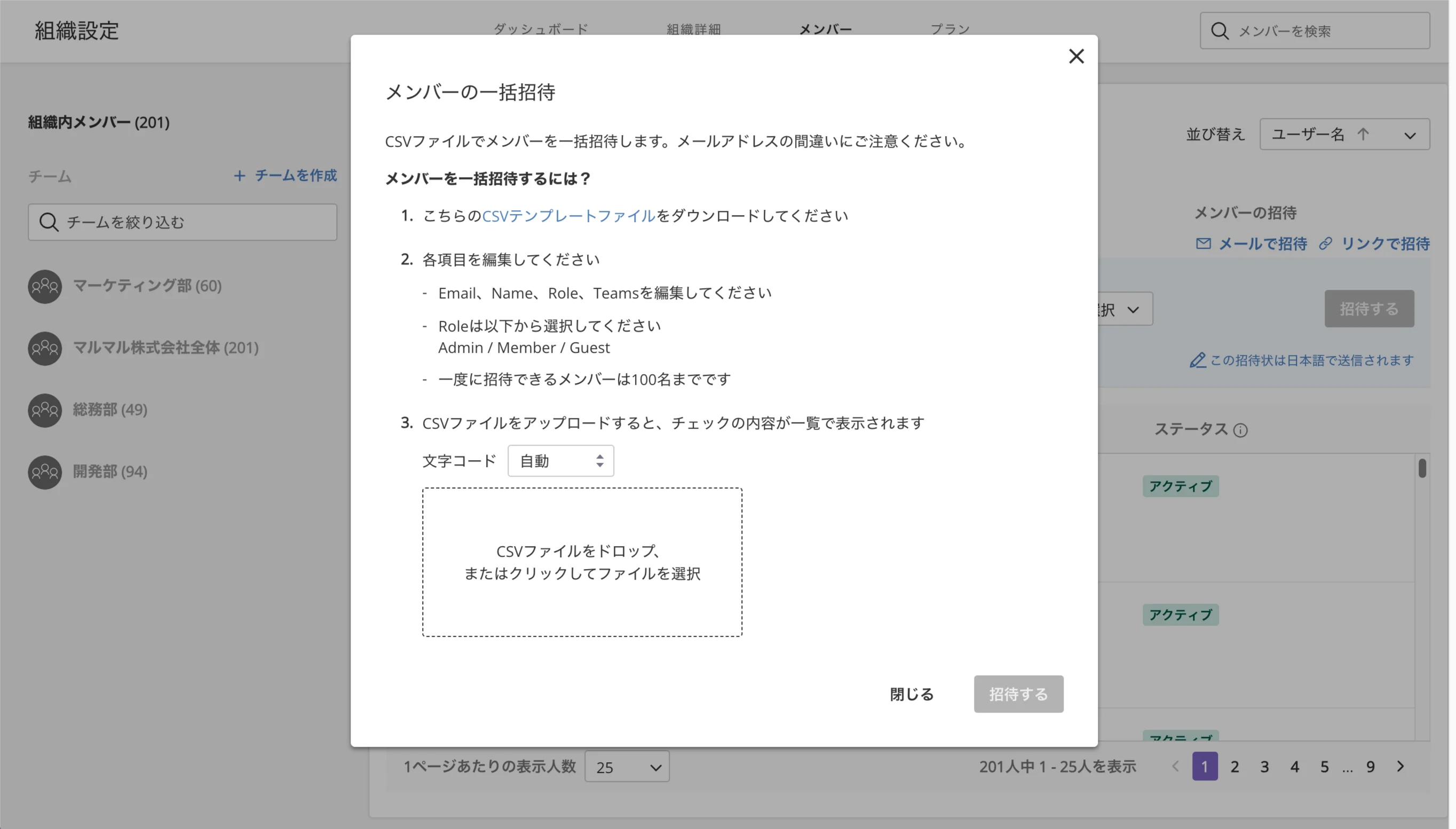
Task: Click the second アクティブ status badge
Action: pos(1181,615)
